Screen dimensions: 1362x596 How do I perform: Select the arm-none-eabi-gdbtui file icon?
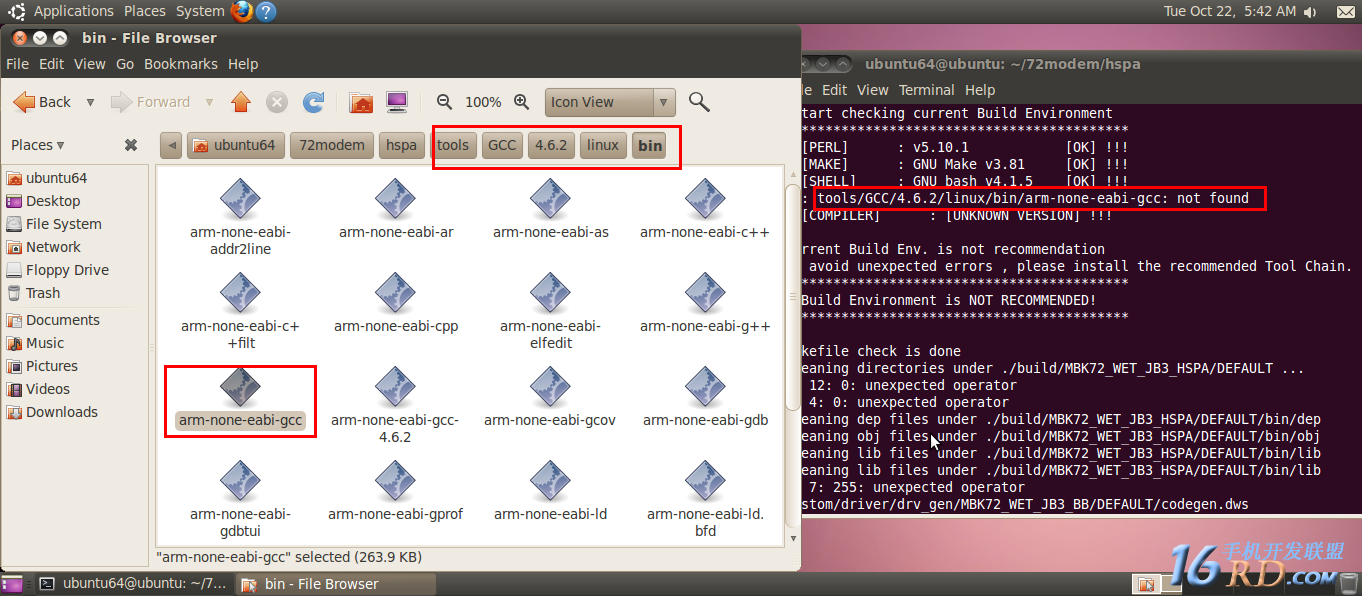coord(240,481)
